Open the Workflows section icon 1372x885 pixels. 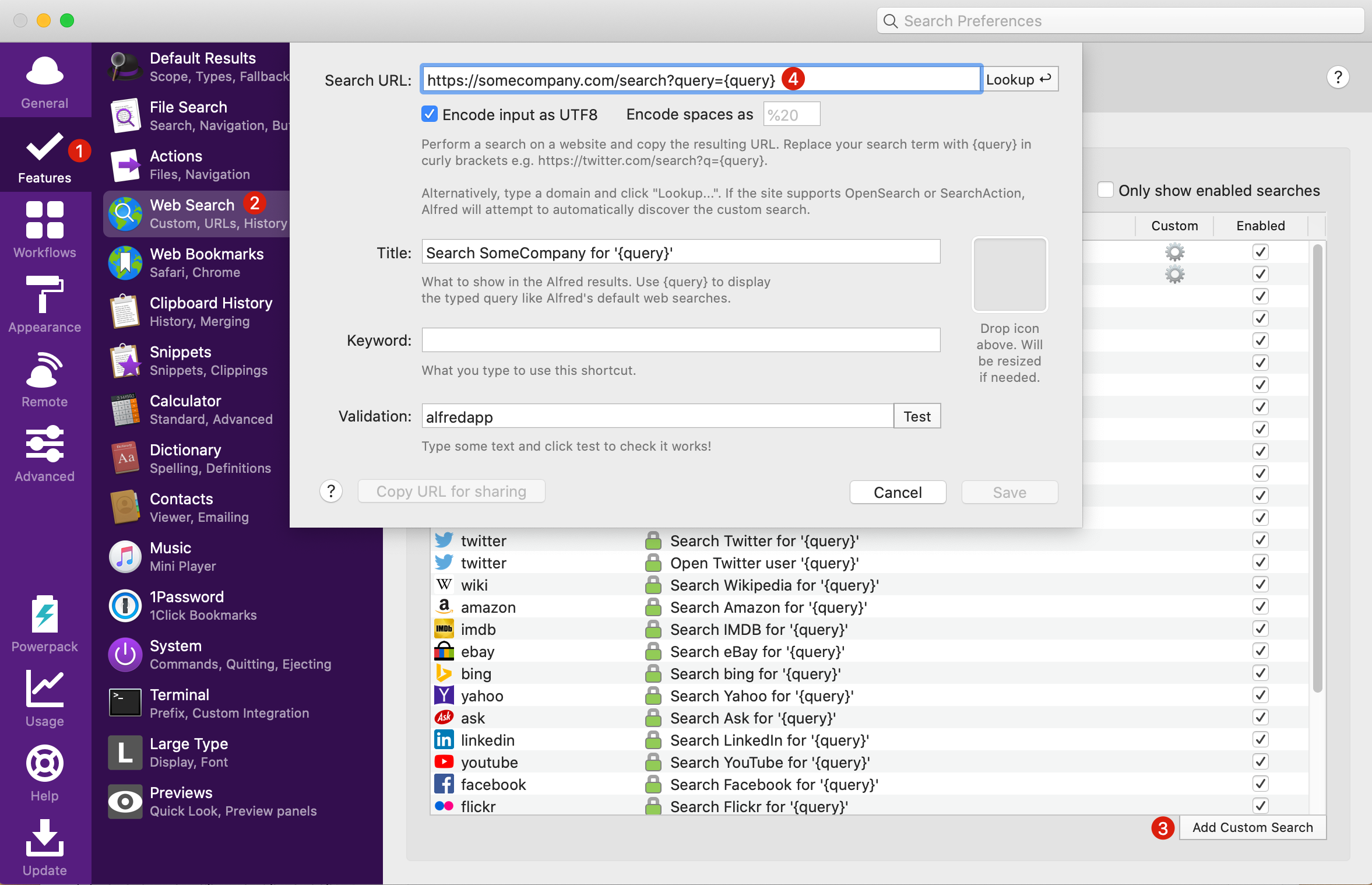point(45,220)
